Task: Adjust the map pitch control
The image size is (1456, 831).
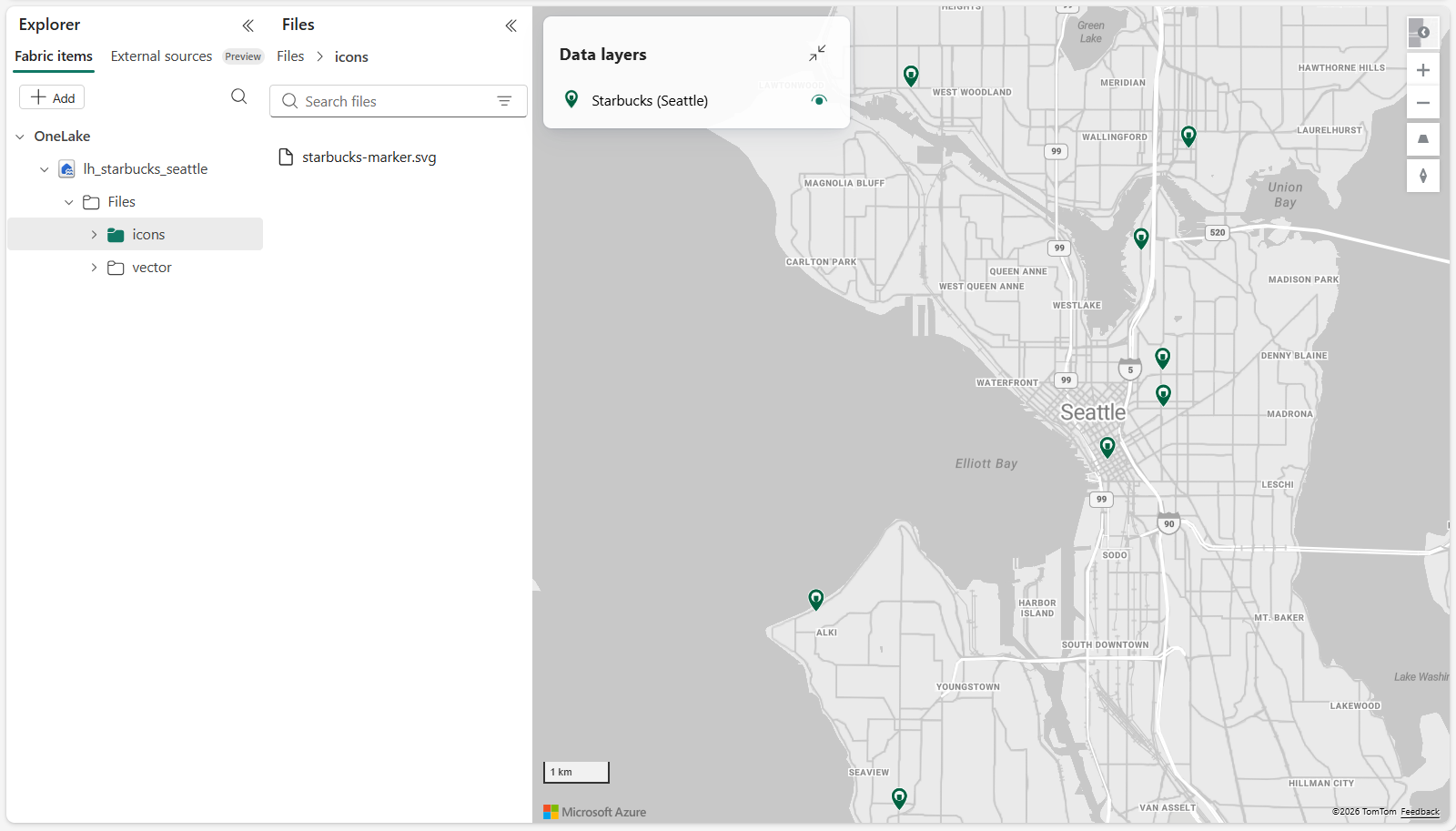Action: pos(1423,139)
